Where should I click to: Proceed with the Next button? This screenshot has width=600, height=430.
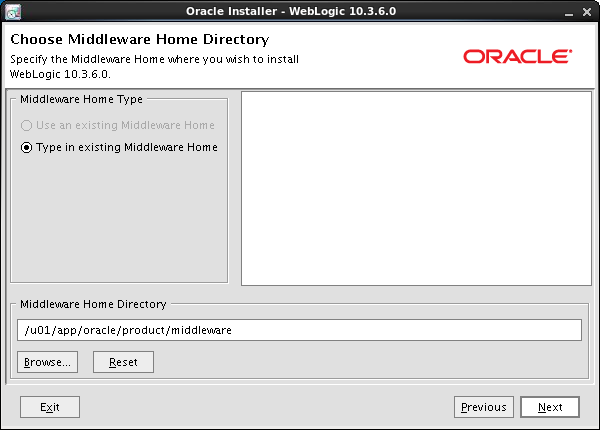tap(550, 407)
